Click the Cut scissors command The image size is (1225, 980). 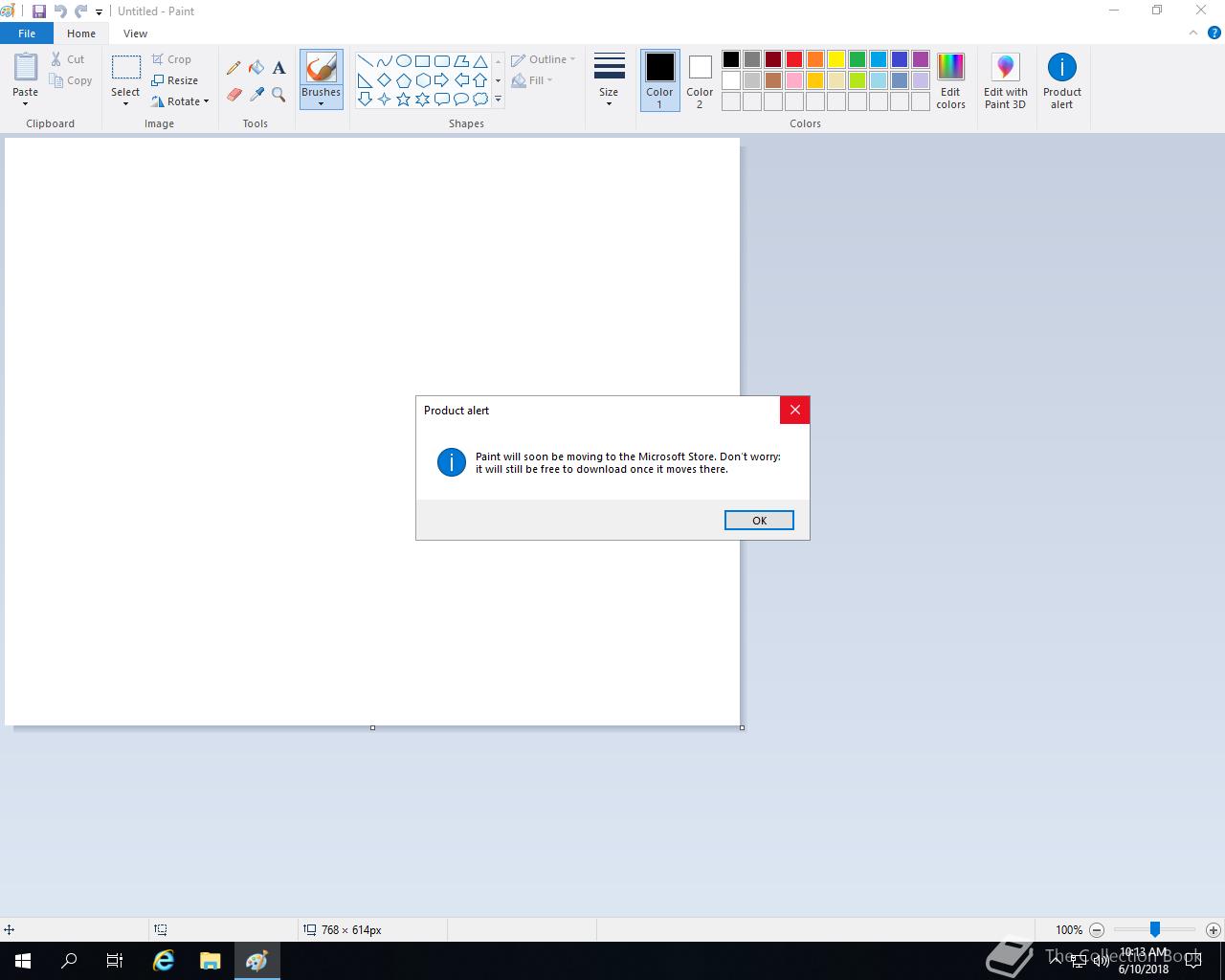tap(68, 59)
